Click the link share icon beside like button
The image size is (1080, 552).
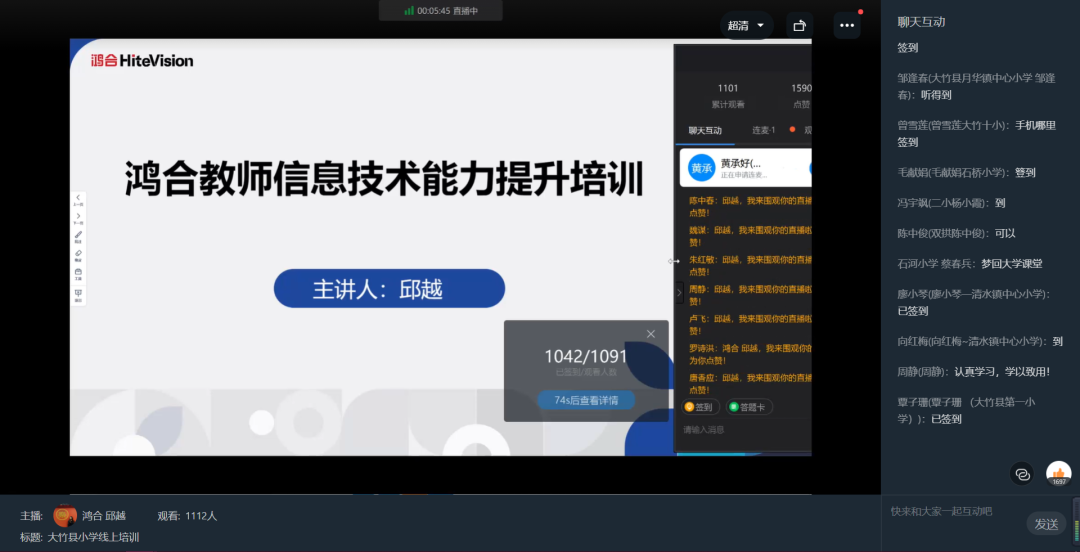click(1022, 474)
